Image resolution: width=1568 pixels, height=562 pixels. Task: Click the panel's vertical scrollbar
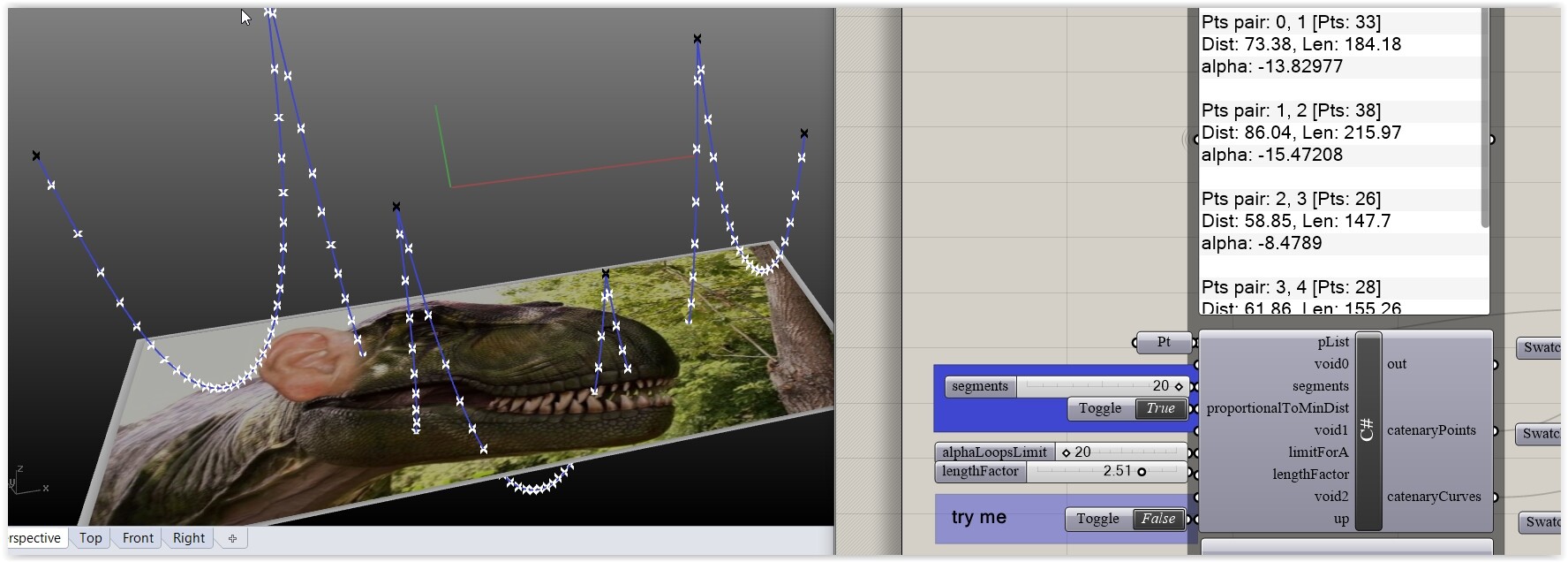[1485, 118]
